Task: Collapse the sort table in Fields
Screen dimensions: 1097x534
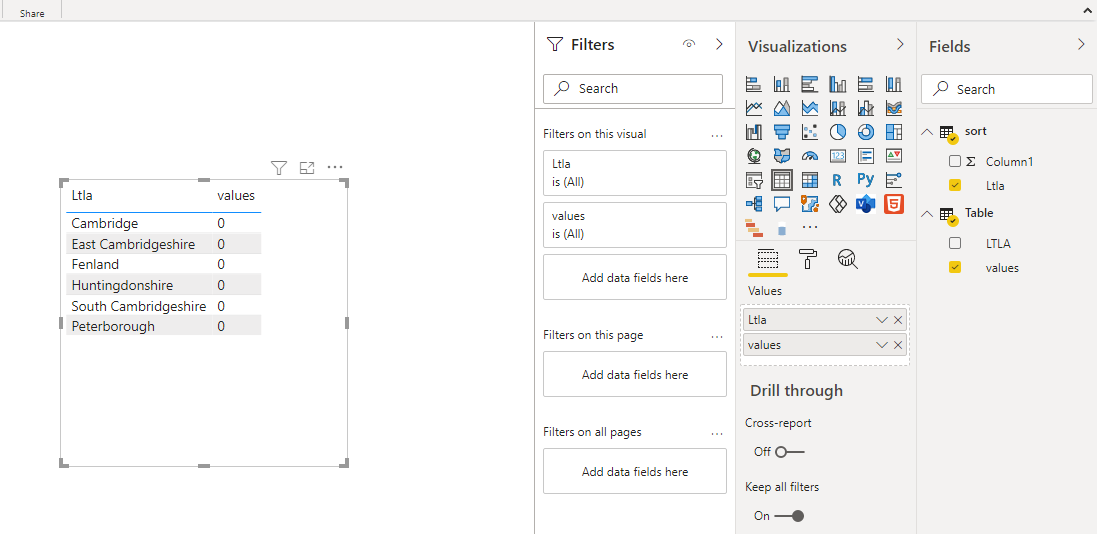Action: pyautogui.click(x=927, y=132)
